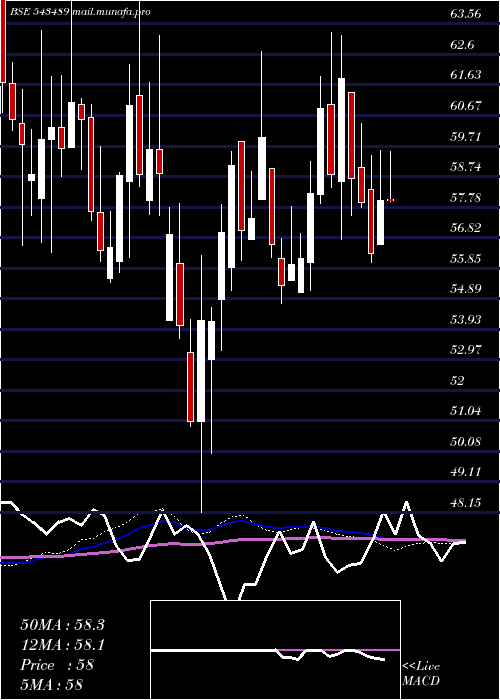
Task: Select the 55.85 price axis label
Action: (466, 258)
